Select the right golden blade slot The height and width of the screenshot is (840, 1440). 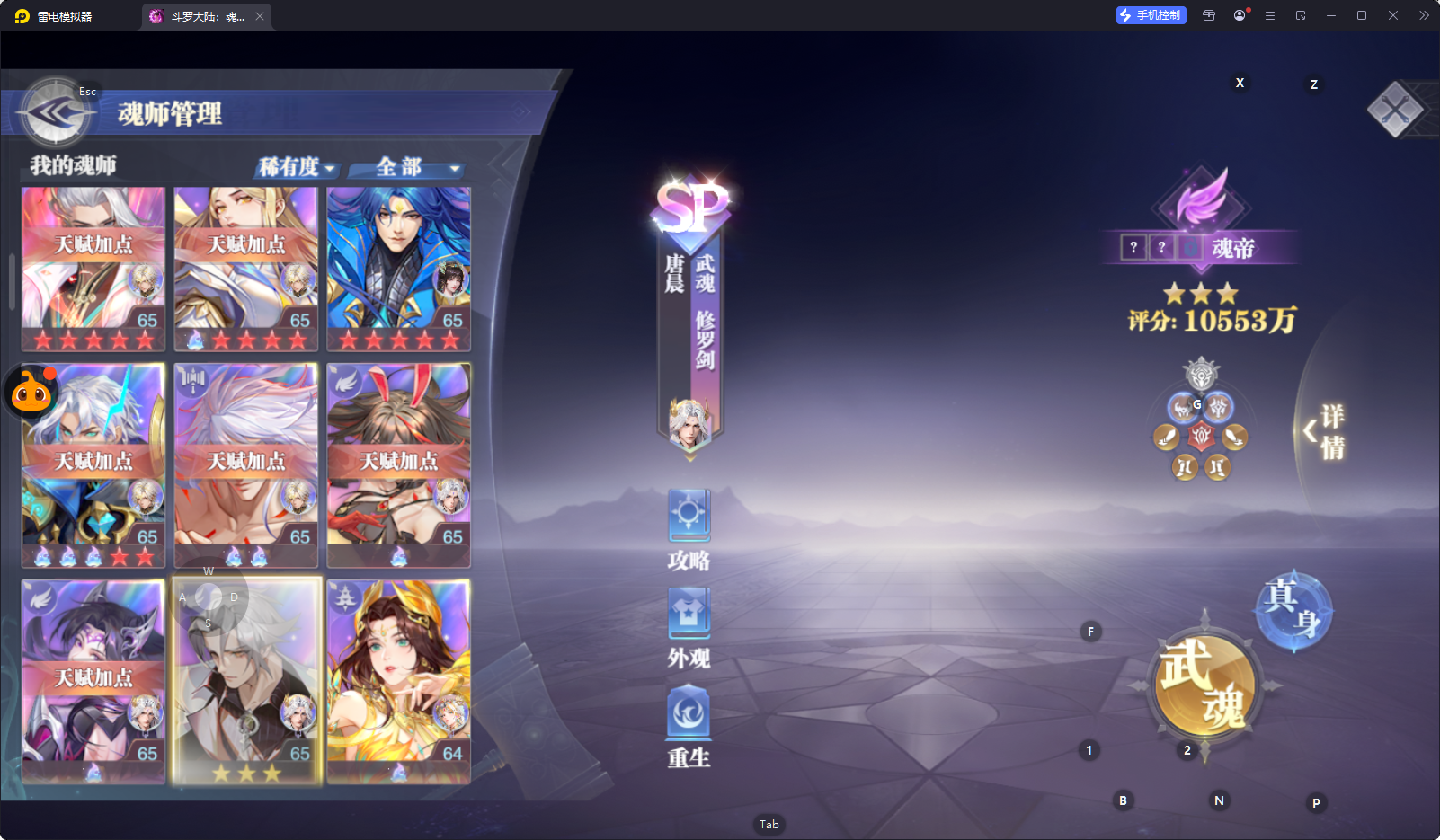pyautogui.click(x=1235, y=438)
